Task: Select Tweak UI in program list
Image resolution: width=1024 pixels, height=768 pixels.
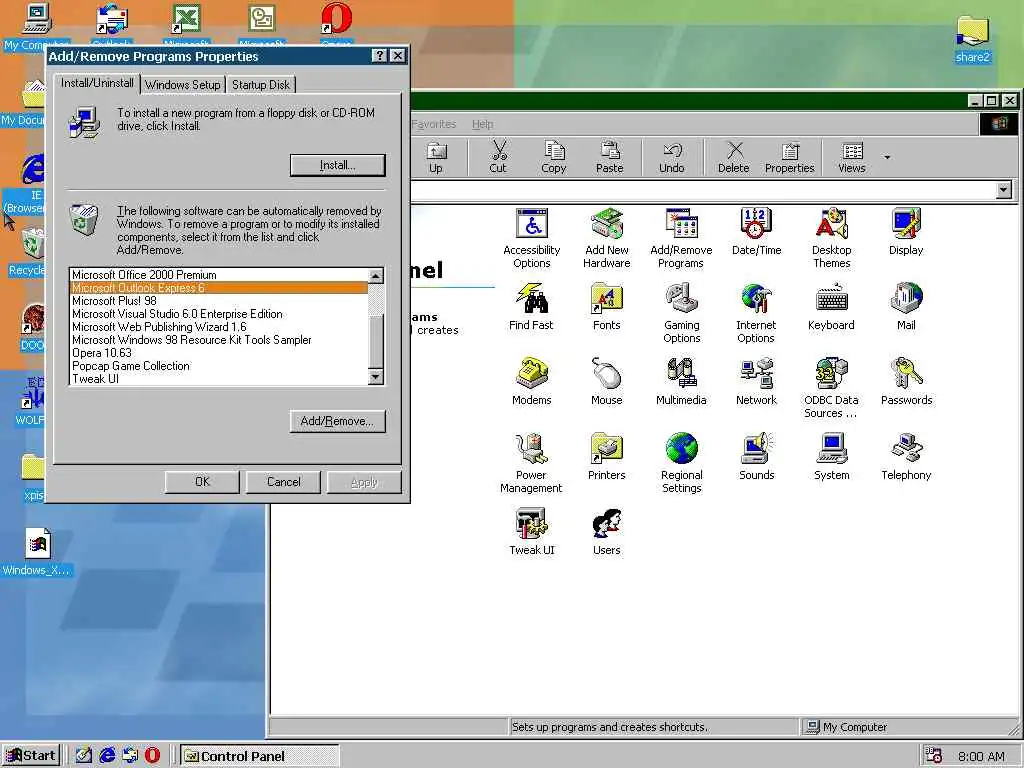Action: tap(218, 379)
